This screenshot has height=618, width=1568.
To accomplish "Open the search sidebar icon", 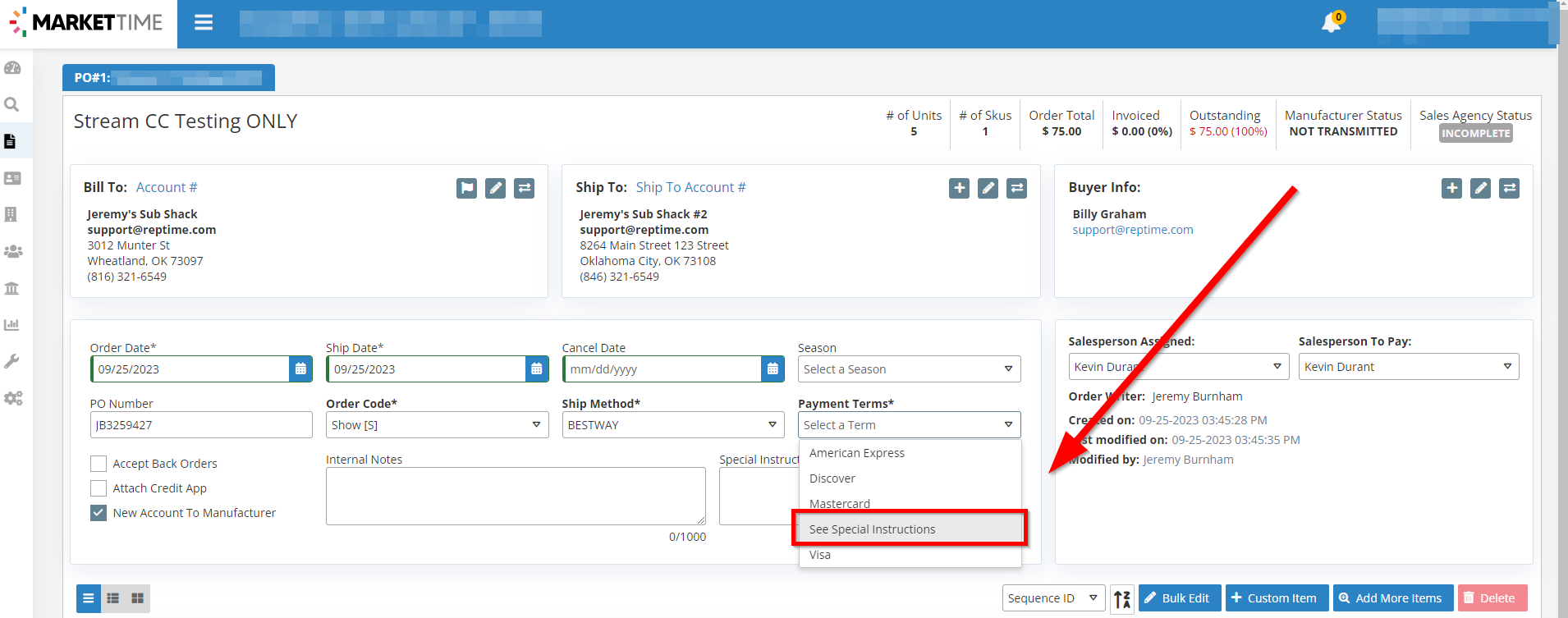I will pos(11,104).
